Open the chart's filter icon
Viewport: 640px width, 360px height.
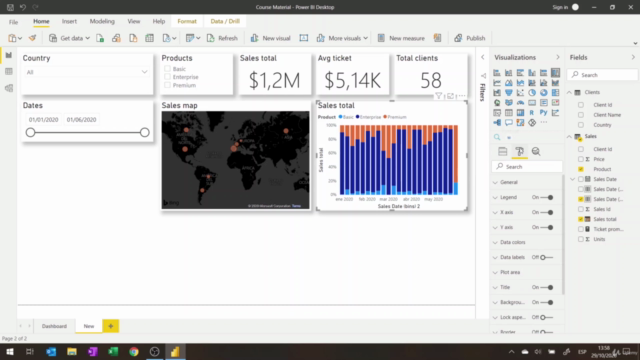coord(438,96)
